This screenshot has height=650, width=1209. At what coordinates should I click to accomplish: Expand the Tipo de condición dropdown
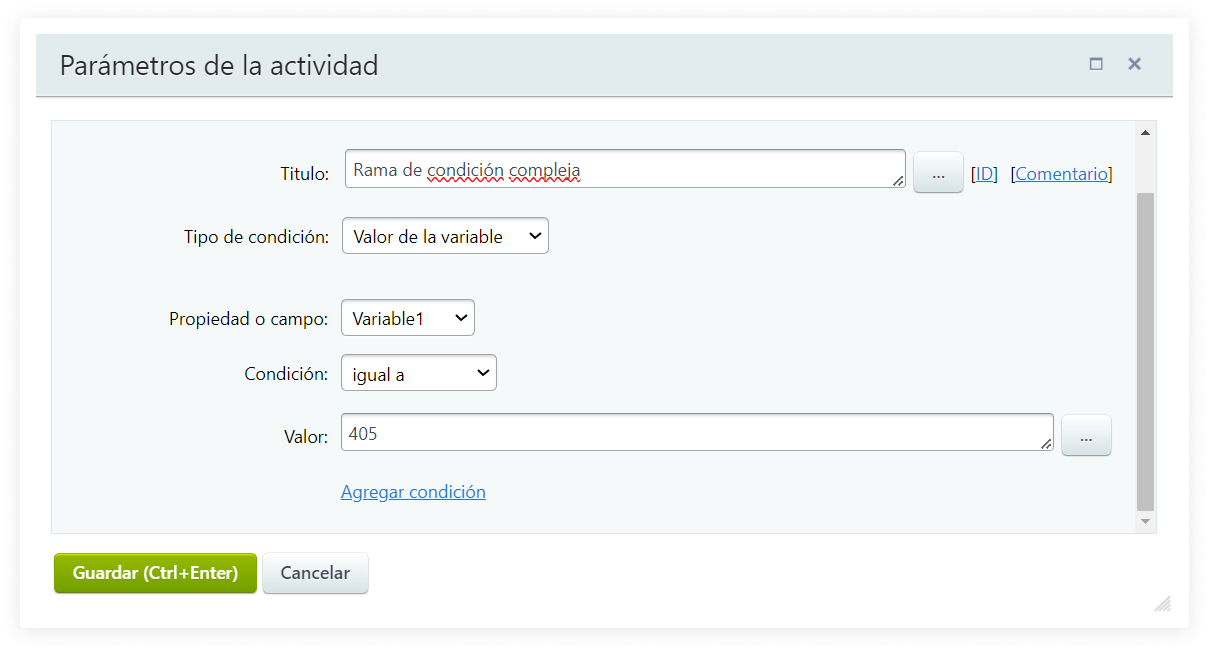(445, 236)
